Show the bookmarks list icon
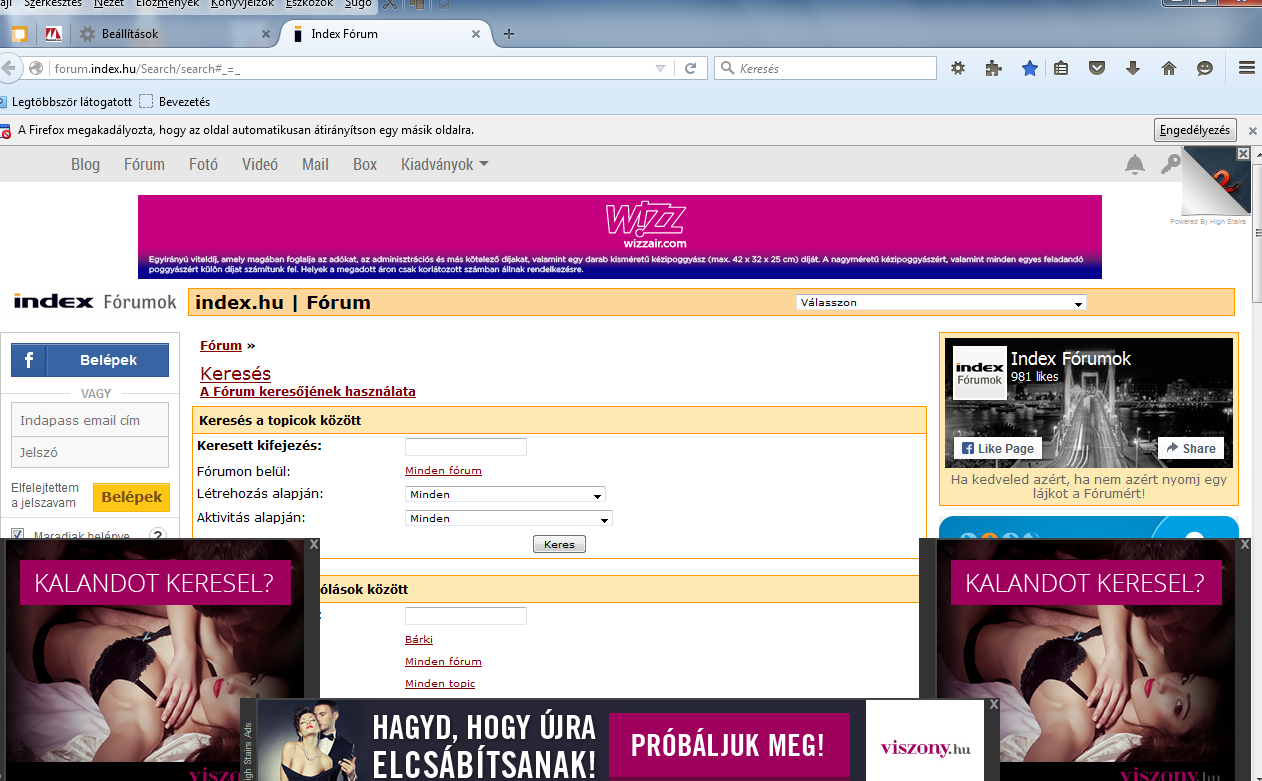This screenshot has width=1262, height=781. [x=1061, y=68]
